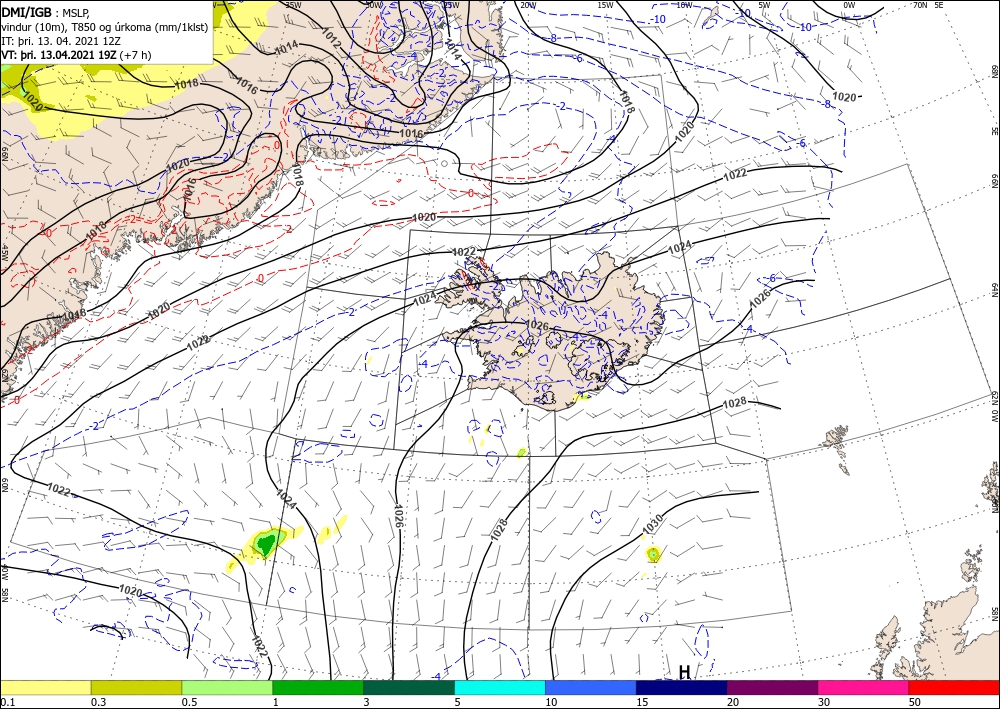Click the legend value '50'
The width and height of the screenshot is (1000, 709).
tap(915, 702)
